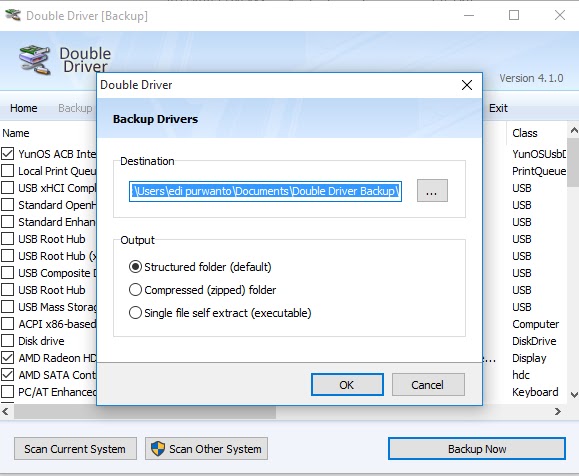Enable the USB xHCI Compliant checkbox
Image resolution: width=579 pixels, height=476 pixels.
click(7, 188)
